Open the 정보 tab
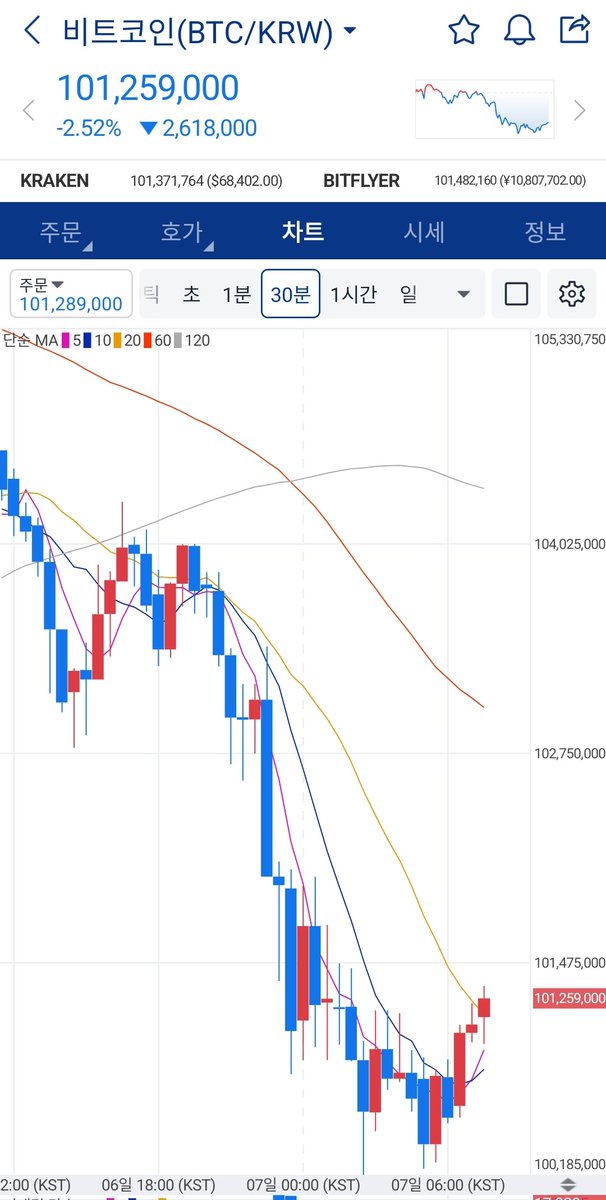Screen dimensions: 606x1200 [545, 232]
